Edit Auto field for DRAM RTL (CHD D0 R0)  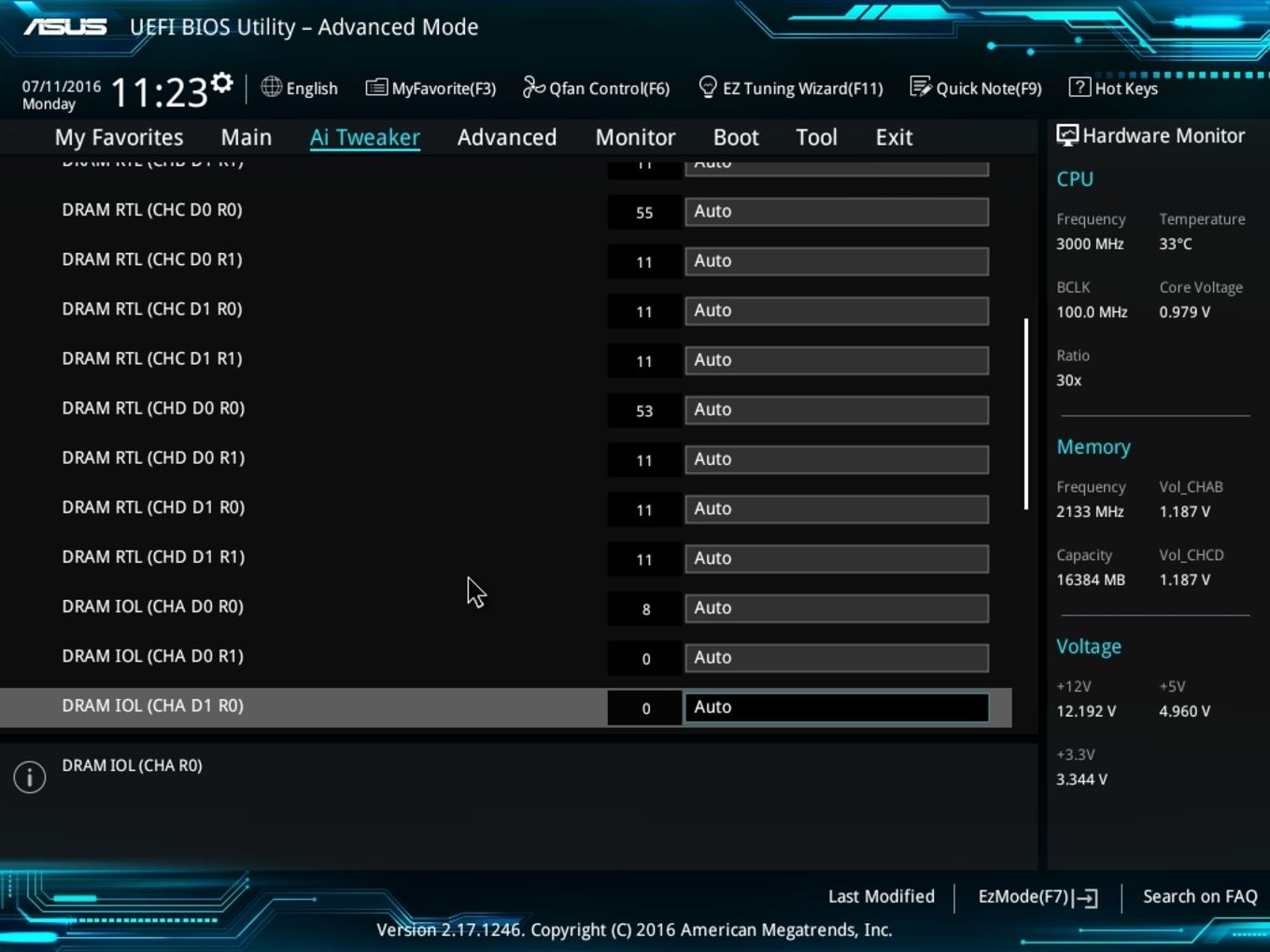click(837, 409)
